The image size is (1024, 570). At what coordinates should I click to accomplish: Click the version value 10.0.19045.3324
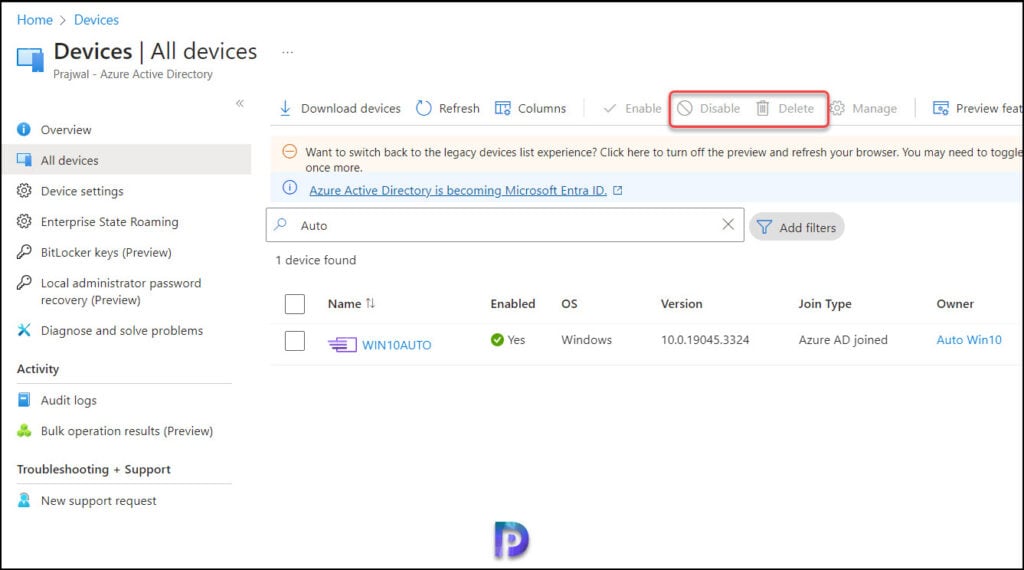[705, 340]
